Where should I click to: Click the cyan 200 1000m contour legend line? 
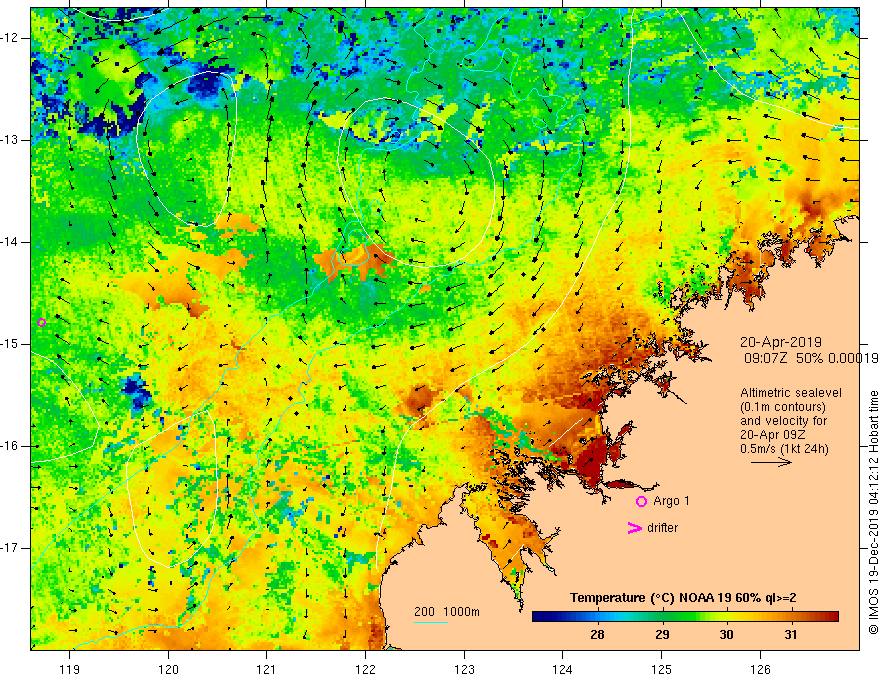(x=430, y=622)
